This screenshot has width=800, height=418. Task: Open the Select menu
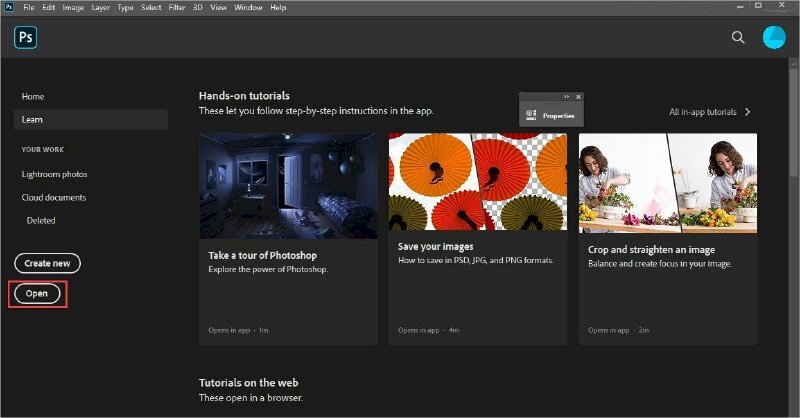(151, 7)
